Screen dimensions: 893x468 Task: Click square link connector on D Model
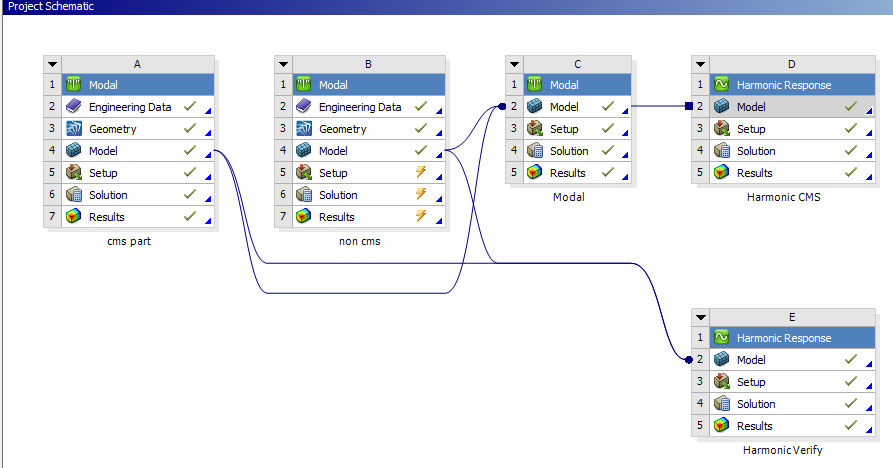coord(689,106)
